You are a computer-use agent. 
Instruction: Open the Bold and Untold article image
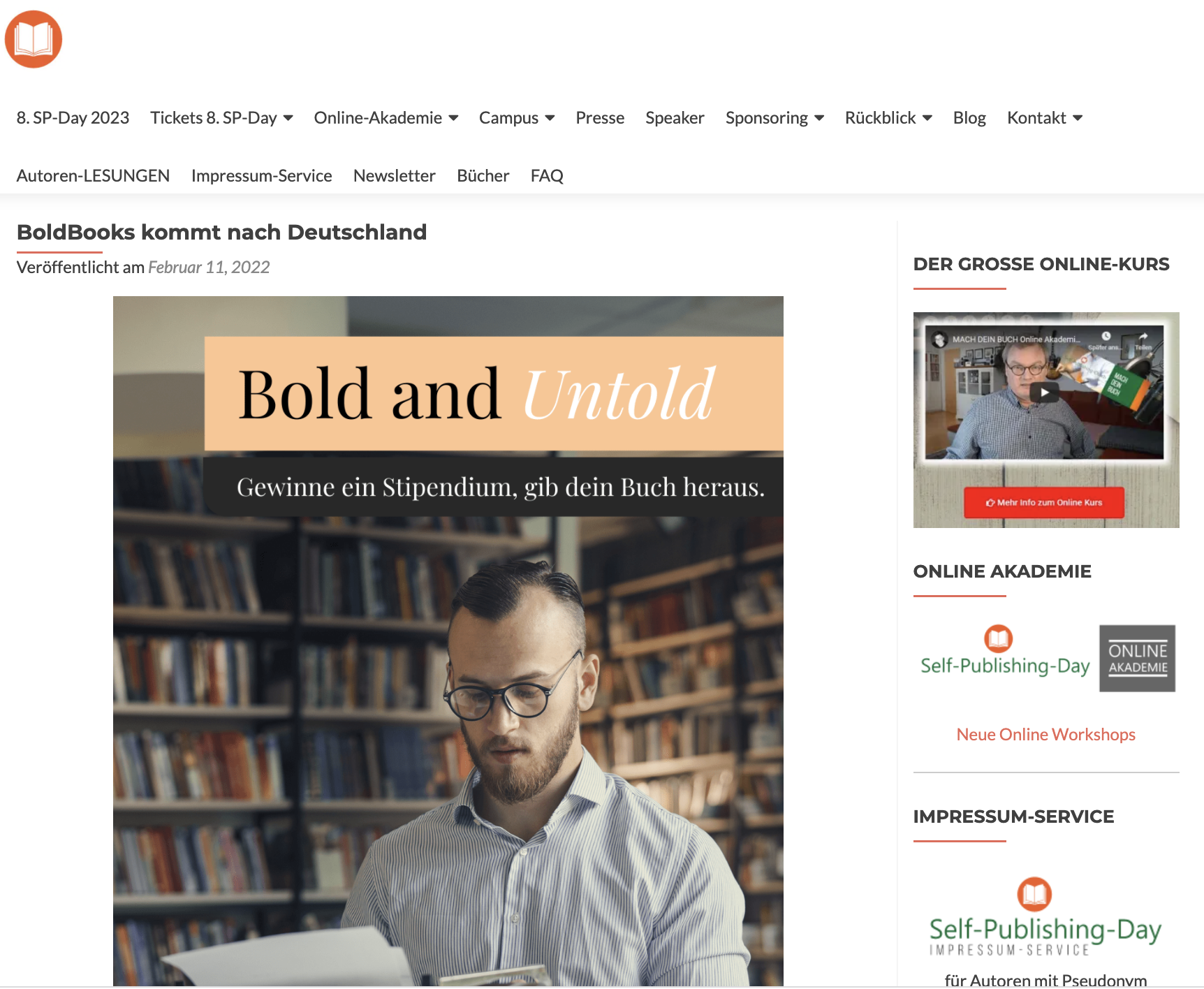click(448, 641)
